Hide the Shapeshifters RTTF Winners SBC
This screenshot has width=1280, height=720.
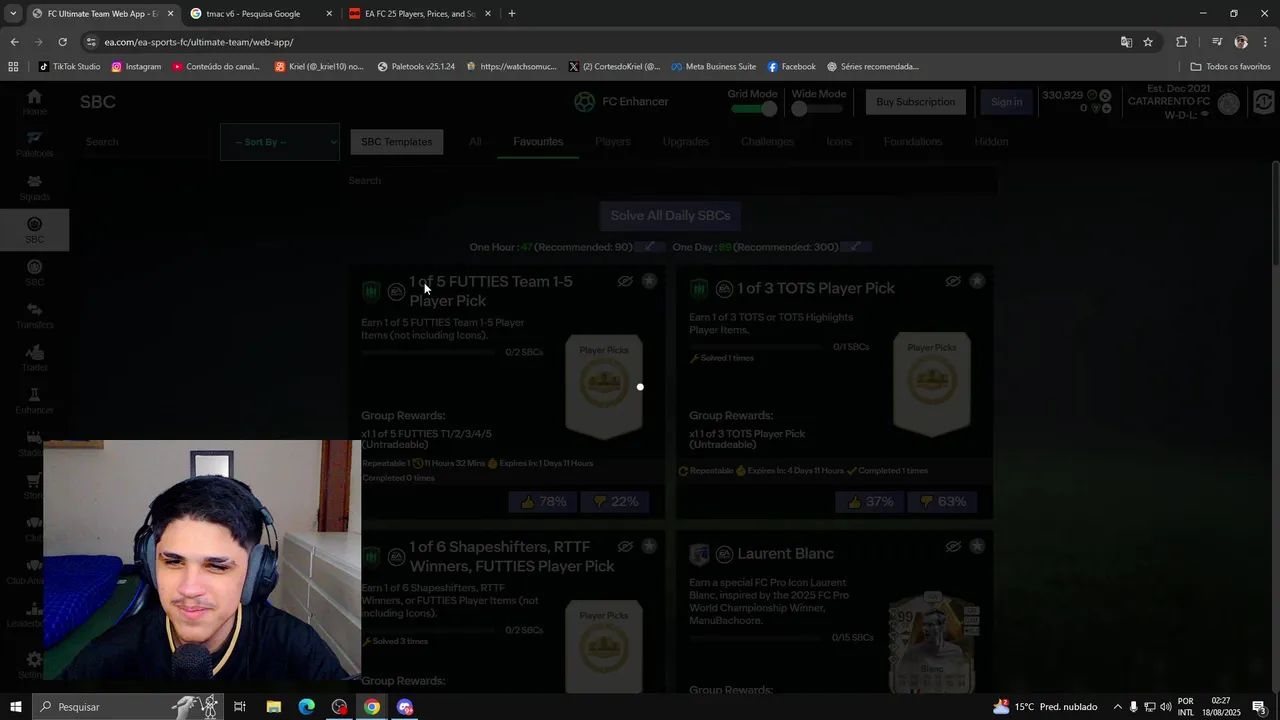tap(625, 546)
